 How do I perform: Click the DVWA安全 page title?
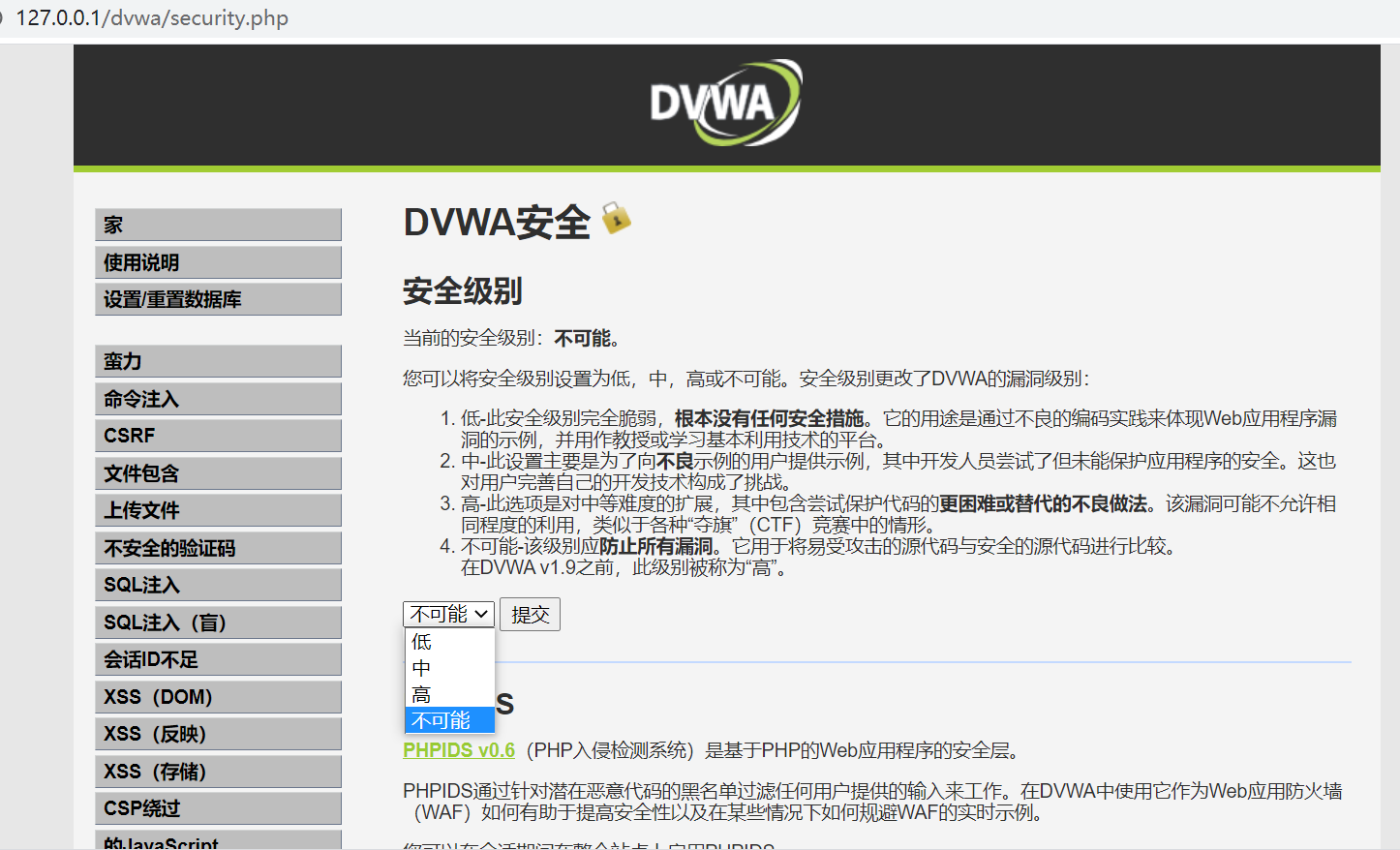click(x=497, y=223)
